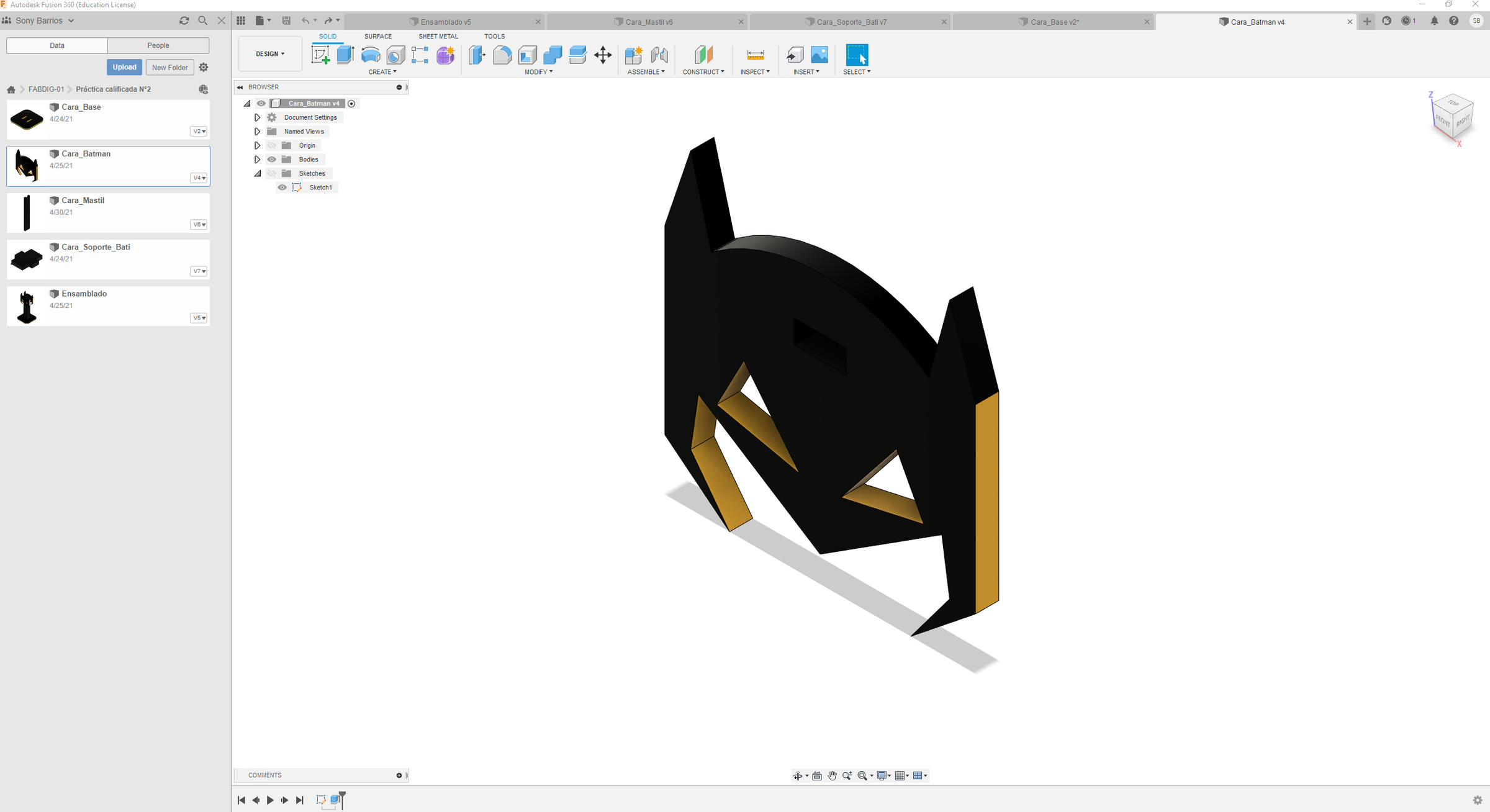Refresh the data panel
1490x812 pixels.
tap(184, 20)
